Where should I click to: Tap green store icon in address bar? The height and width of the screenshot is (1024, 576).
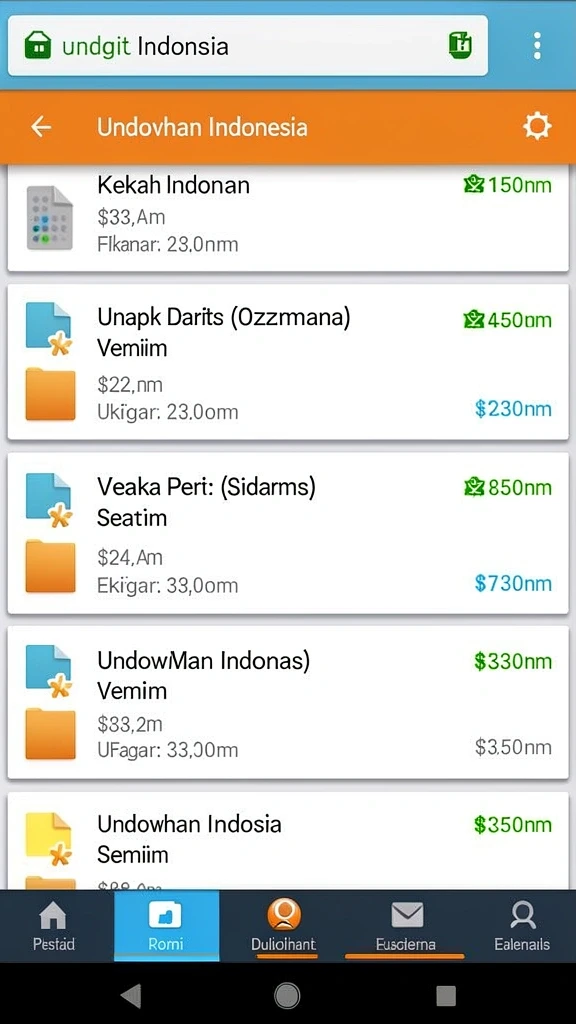[x=38, y=46]
